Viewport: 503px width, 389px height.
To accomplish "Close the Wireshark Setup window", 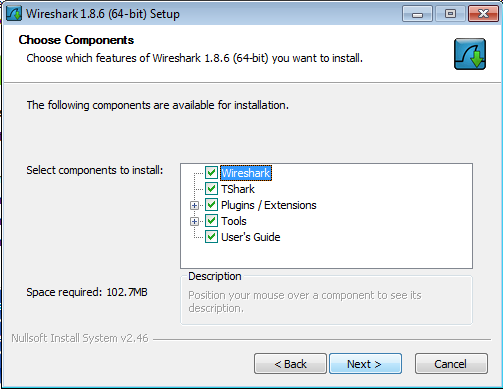I will tap(483, 14).
